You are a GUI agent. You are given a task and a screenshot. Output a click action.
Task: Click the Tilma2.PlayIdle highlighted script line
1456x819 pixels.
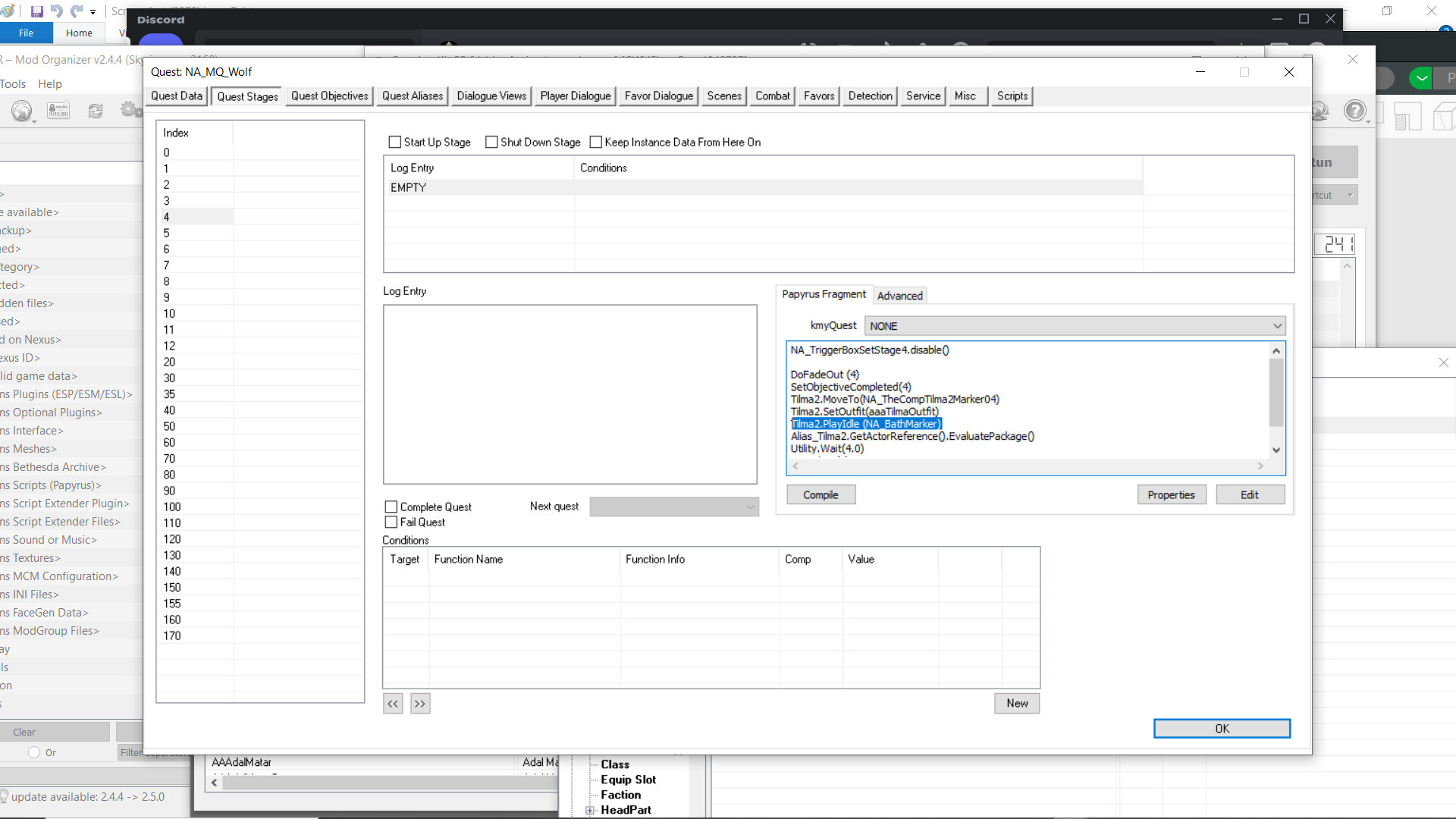coord(866,424)
